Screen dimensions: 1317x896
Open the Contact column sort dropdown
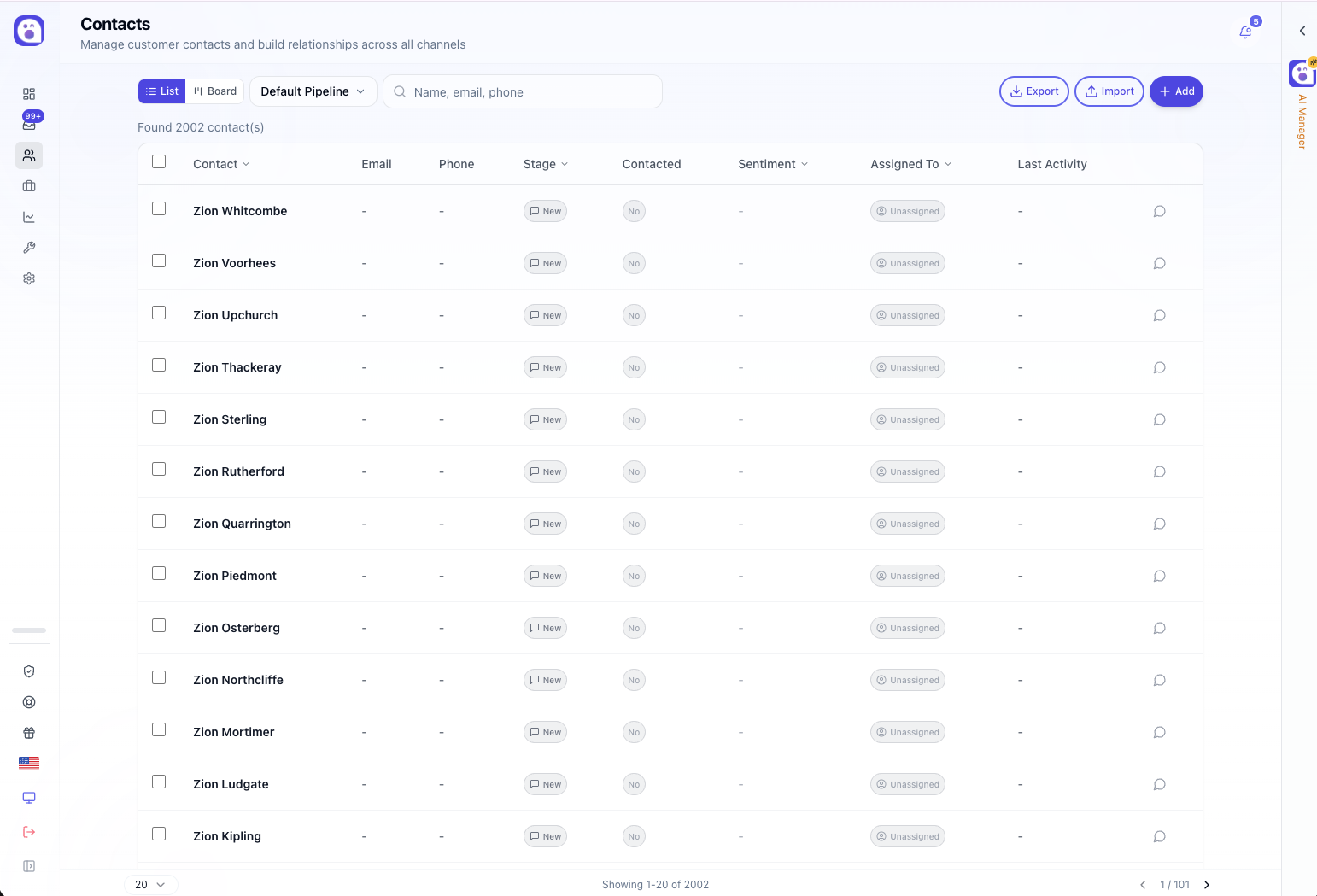tap(221, 164)
